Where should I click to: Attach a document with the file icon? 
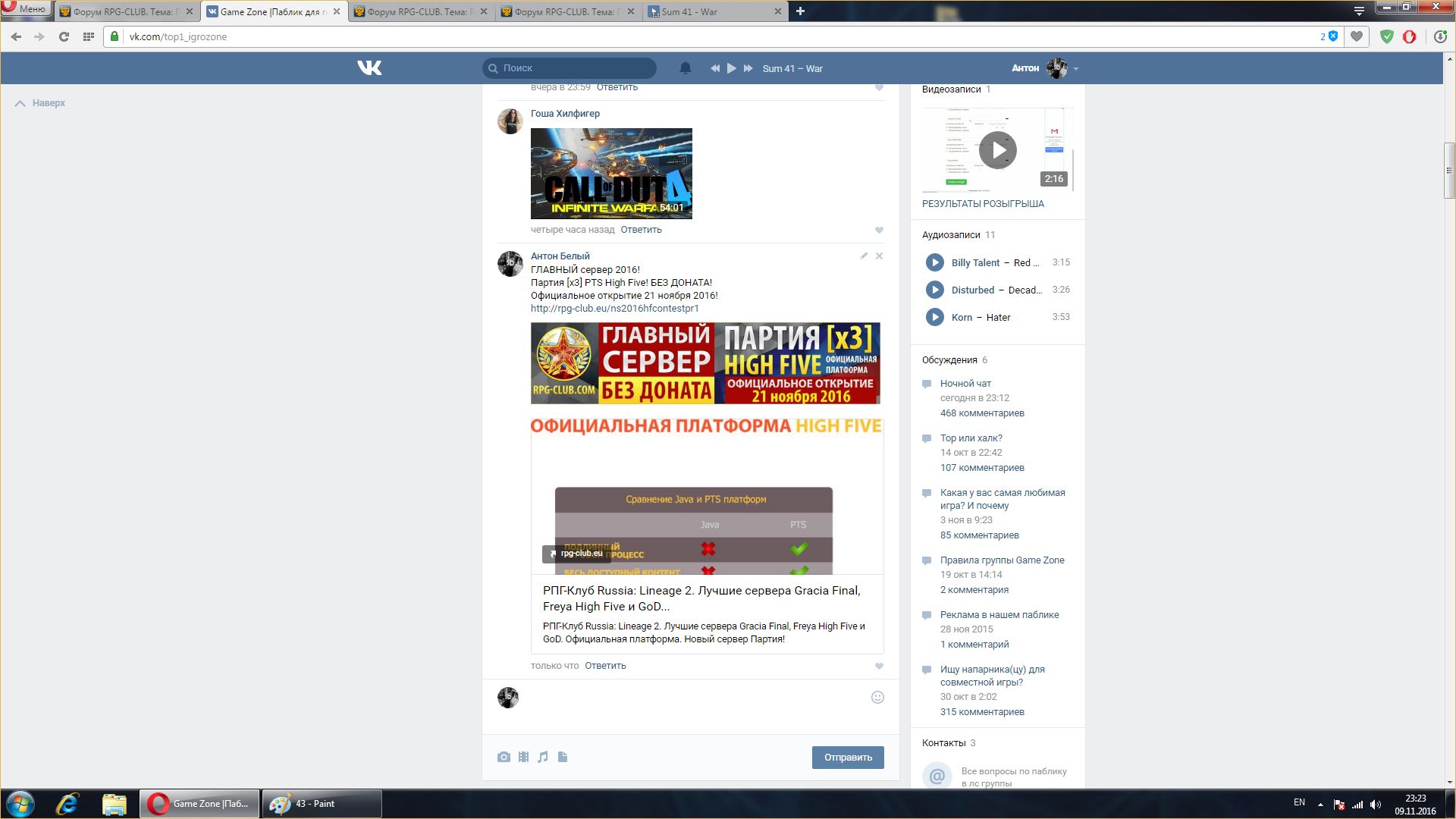click(x=563, y=757)
